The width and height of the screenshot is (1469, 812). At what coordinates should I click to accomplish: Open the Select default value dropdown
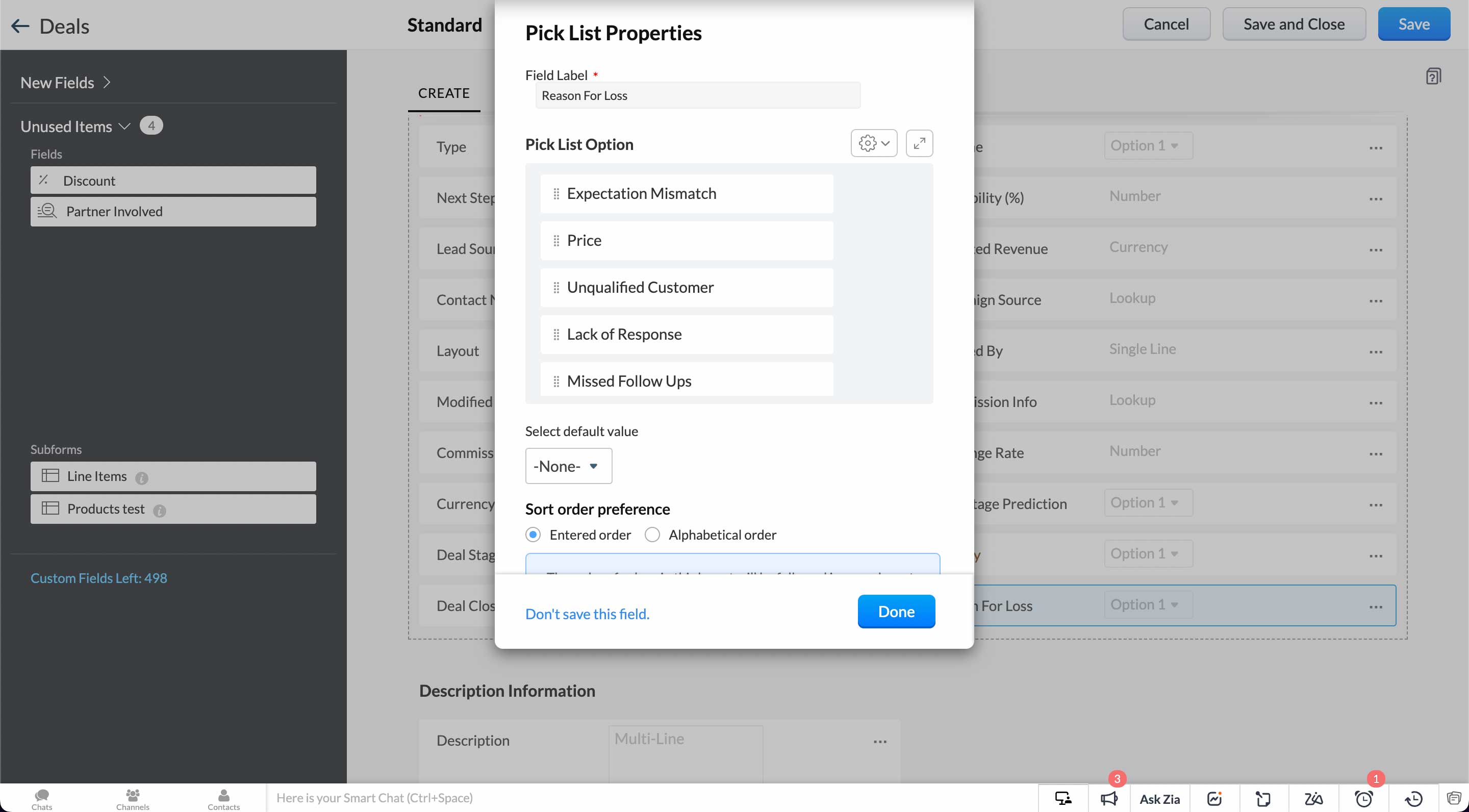[568, 465]
